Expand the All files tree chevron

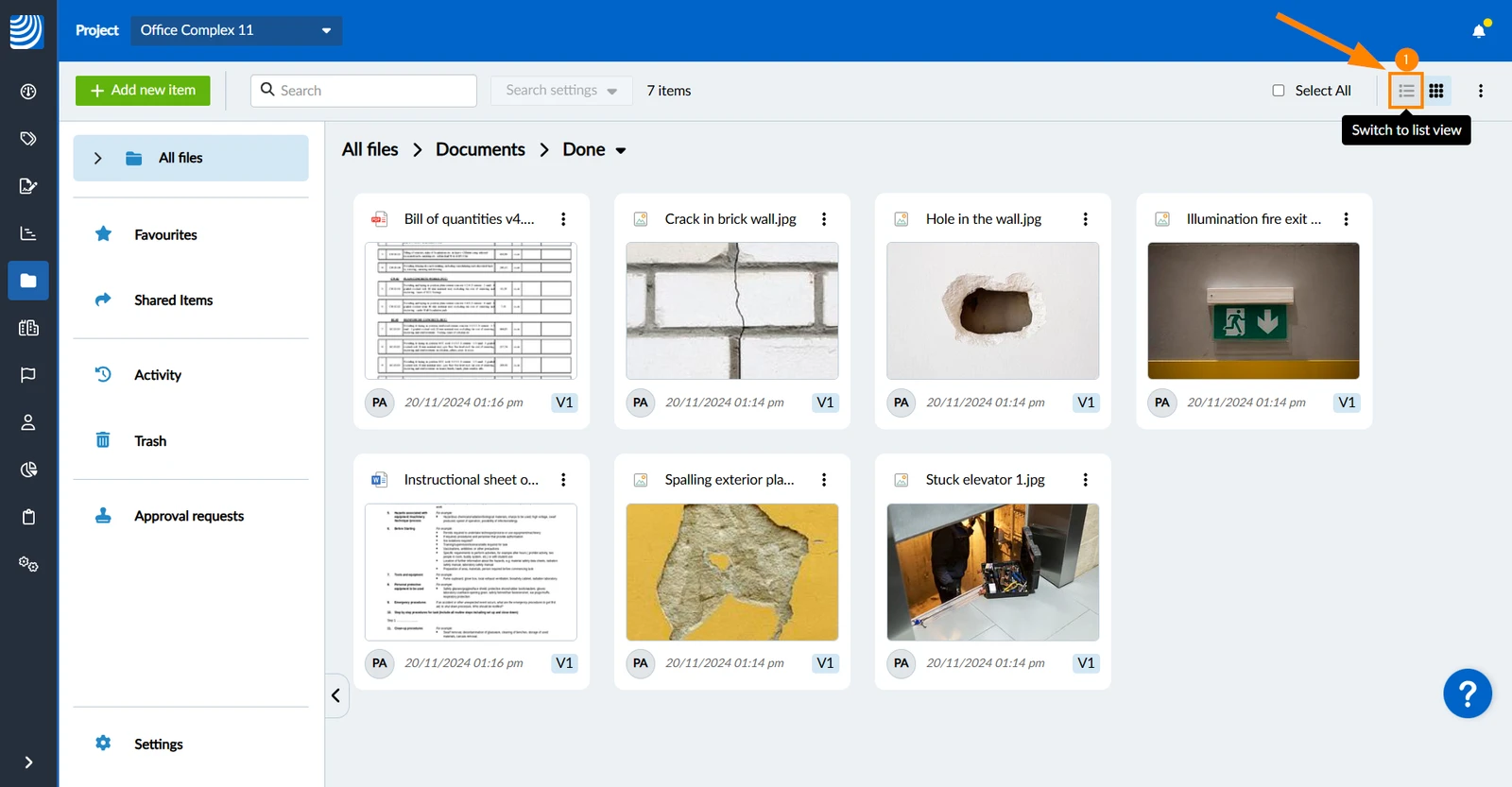coord(97,158)
